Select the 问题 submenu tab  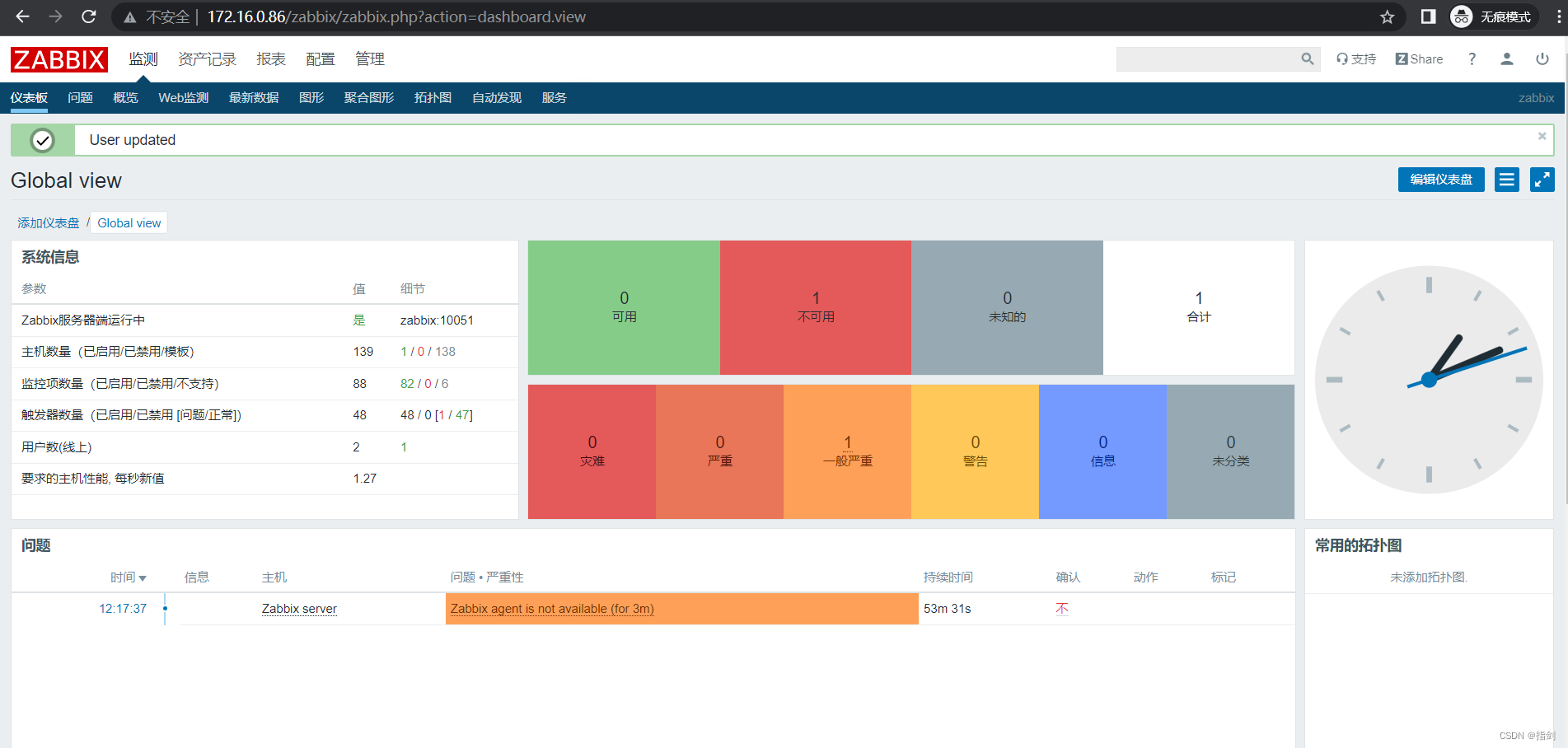(x=80, y=98)
